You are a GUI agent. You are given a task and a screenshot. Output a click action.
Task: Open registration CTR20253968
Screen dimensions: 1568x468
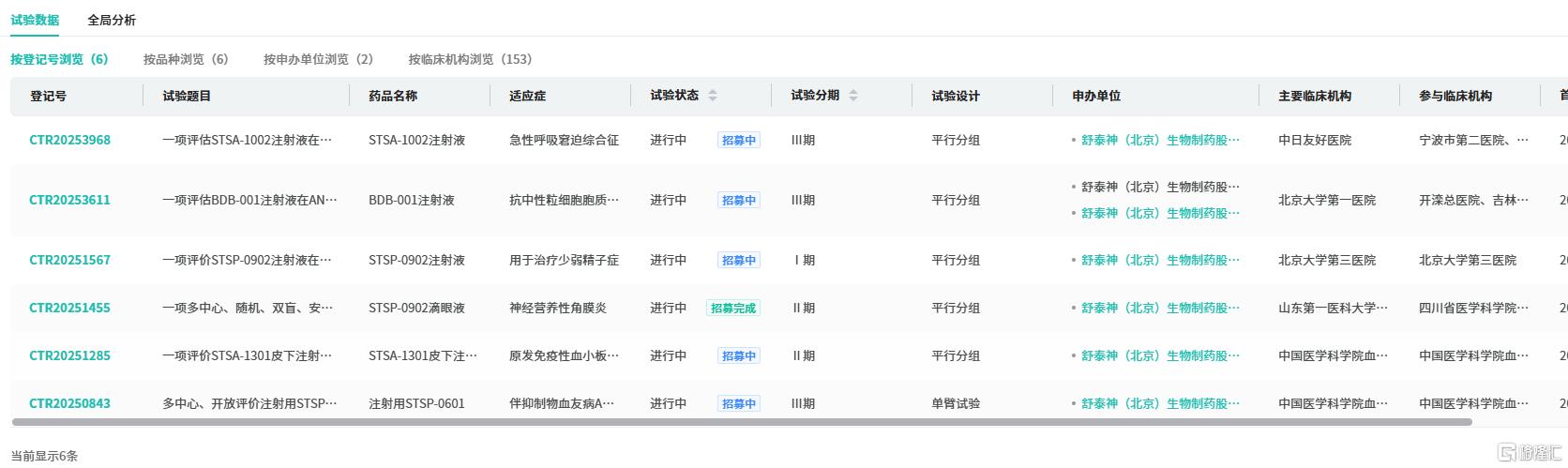(69, 140)
